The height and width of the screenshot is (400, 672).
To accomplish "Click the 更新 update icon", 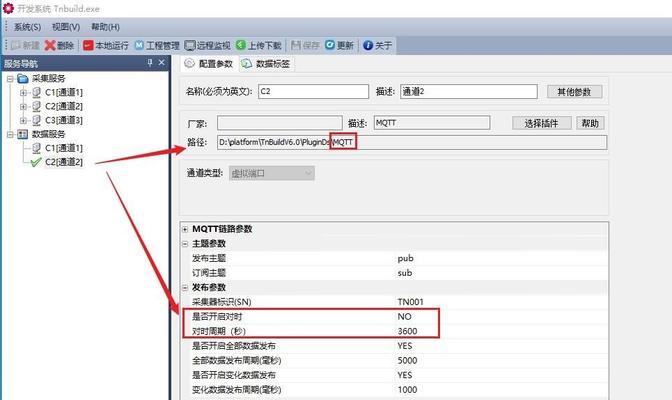I will pos(330,45).
